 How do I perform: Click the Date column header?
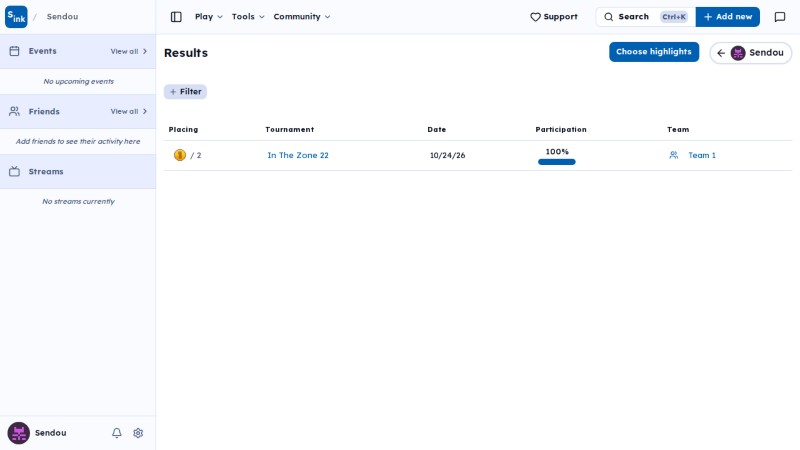(x=437, y=130)
